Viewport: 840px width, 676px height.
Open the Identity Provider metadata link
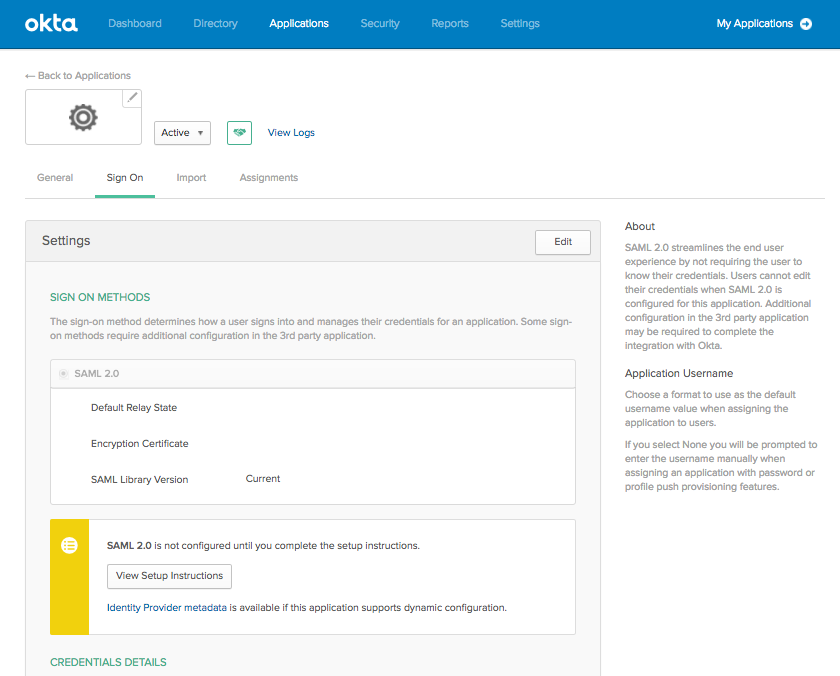click(x=168, y=607)
